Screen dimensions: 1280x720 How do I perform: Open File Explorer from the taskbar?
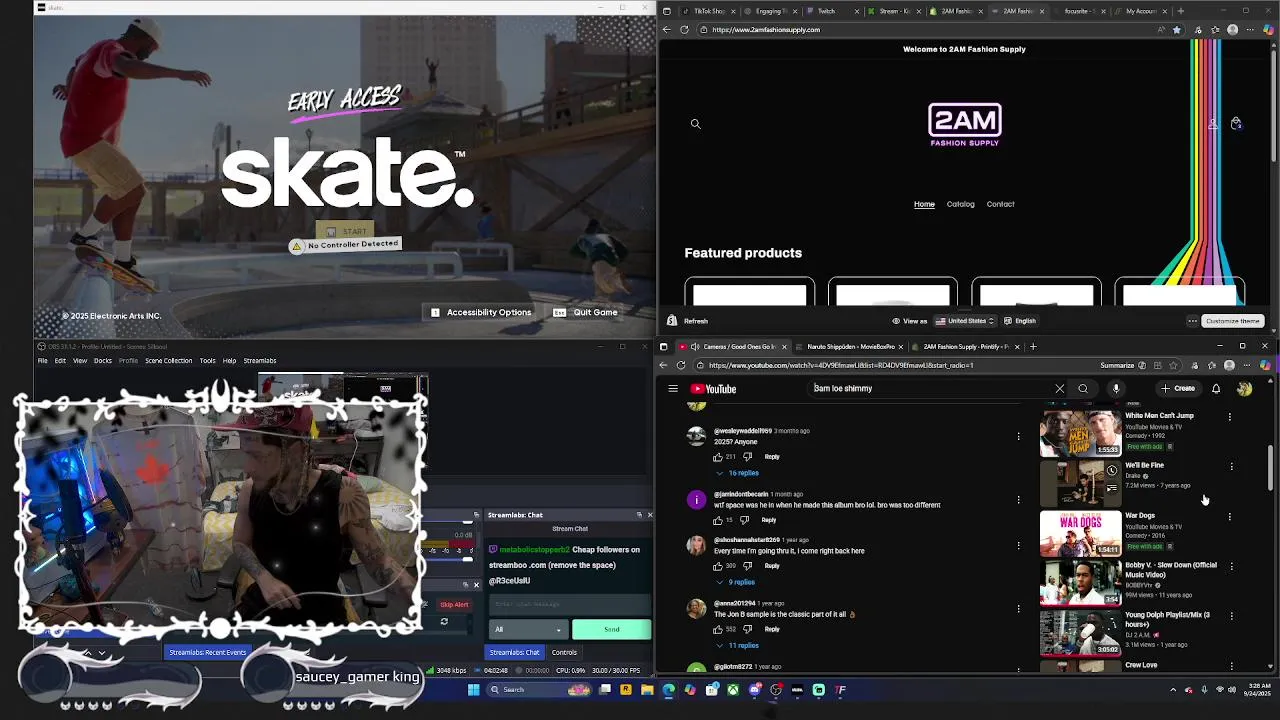647,690
